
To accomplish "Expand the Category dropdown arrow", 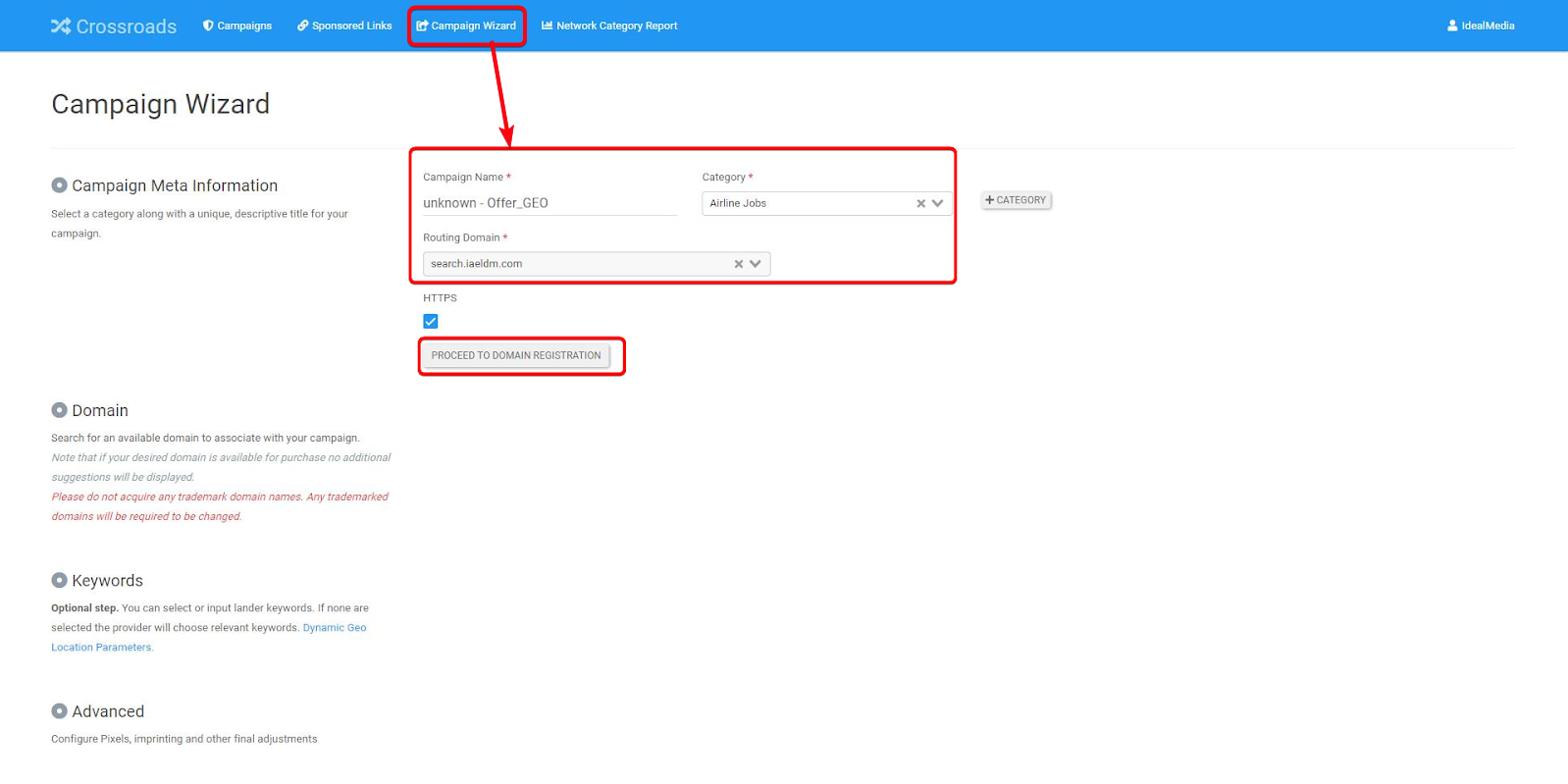I will tap(938, 204).
